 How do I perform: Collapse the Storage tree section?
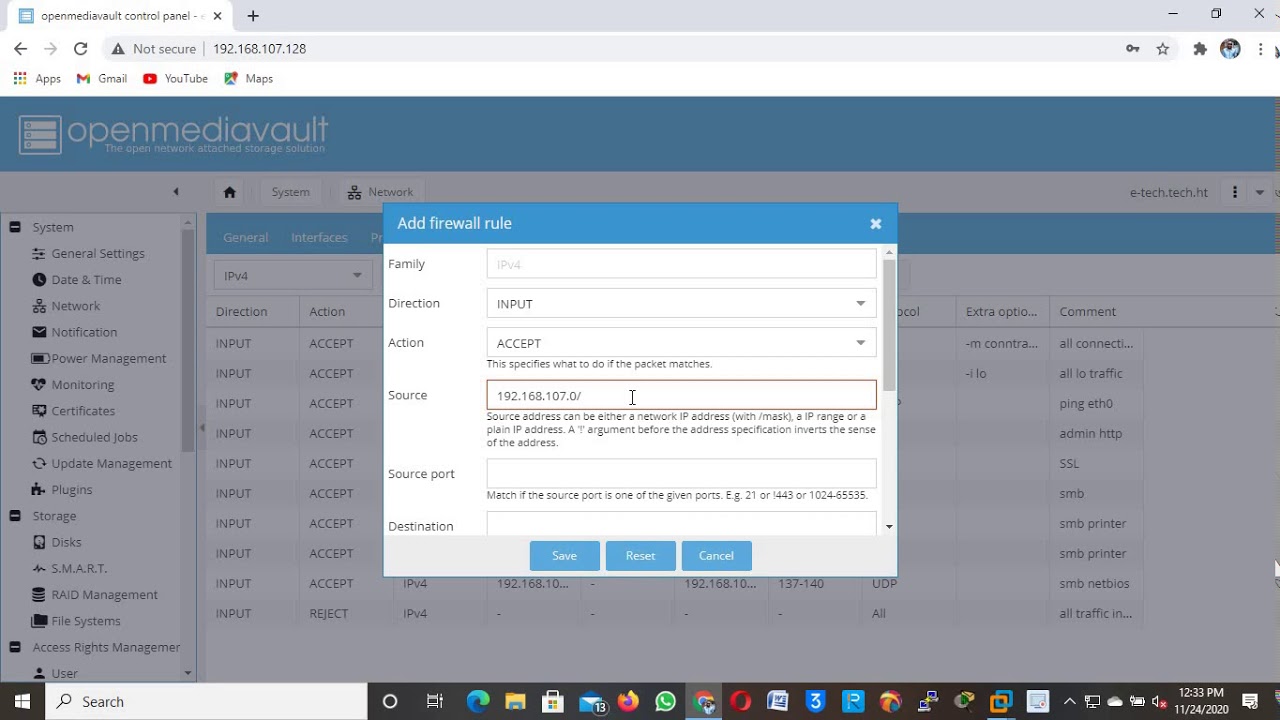point(15,516)
